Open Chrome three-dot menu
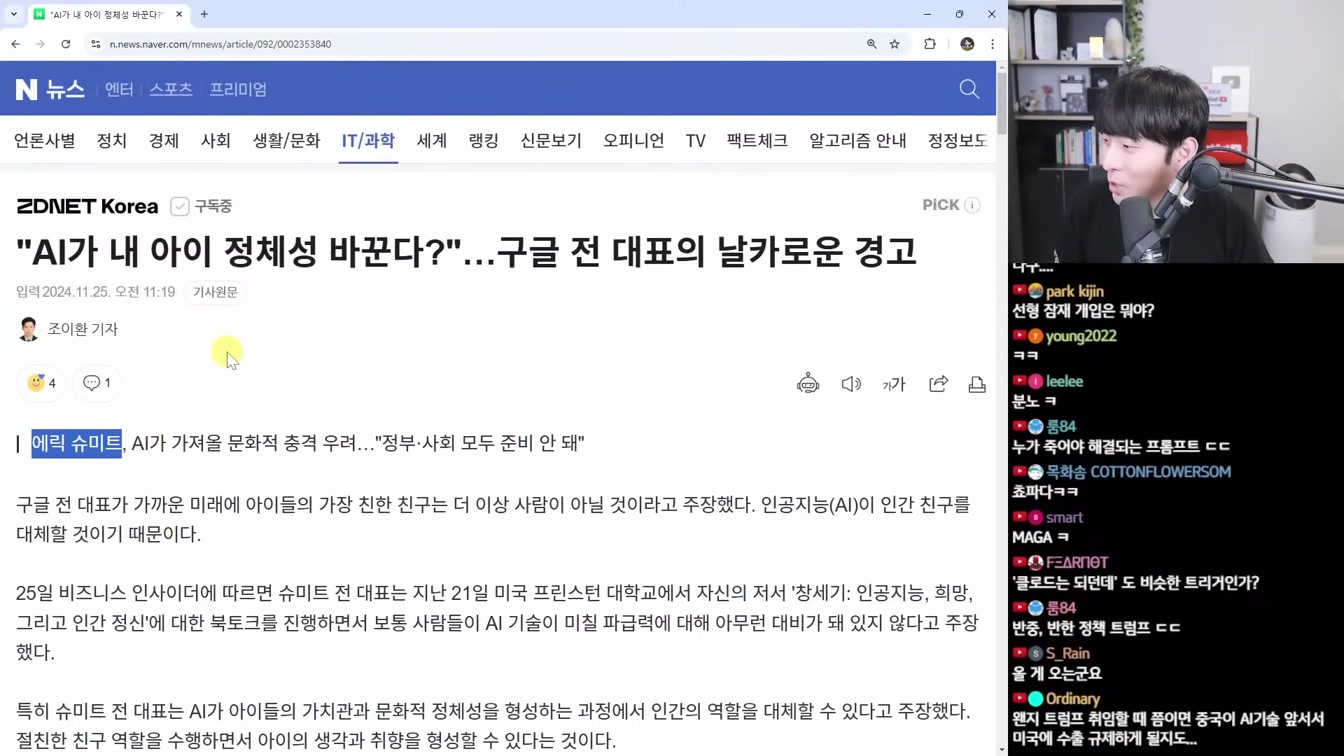1344x756 pixels. [992, 44]
